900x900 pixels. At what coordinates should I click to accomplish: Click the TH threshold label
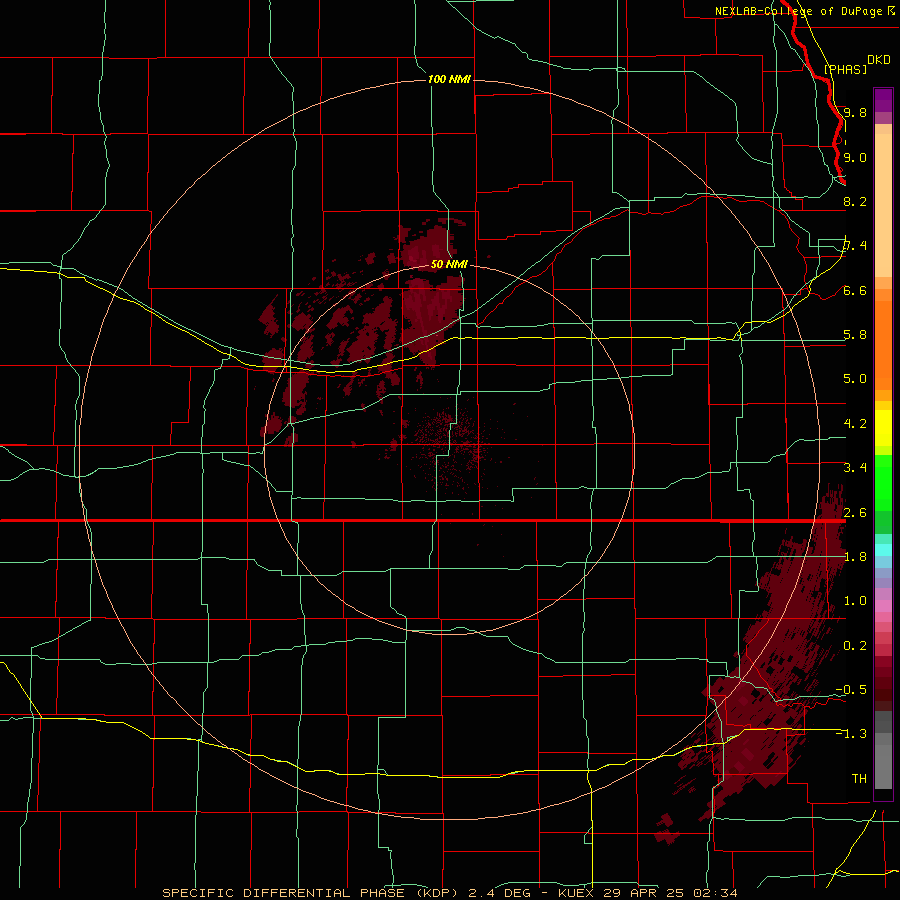[859, 778]
